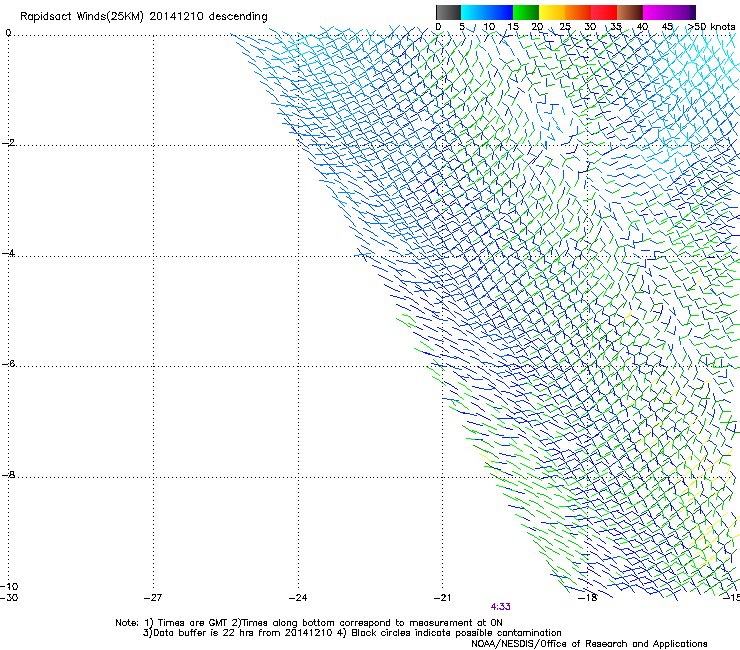Click the orange 25-30 knots color segment

coord(578,12)
